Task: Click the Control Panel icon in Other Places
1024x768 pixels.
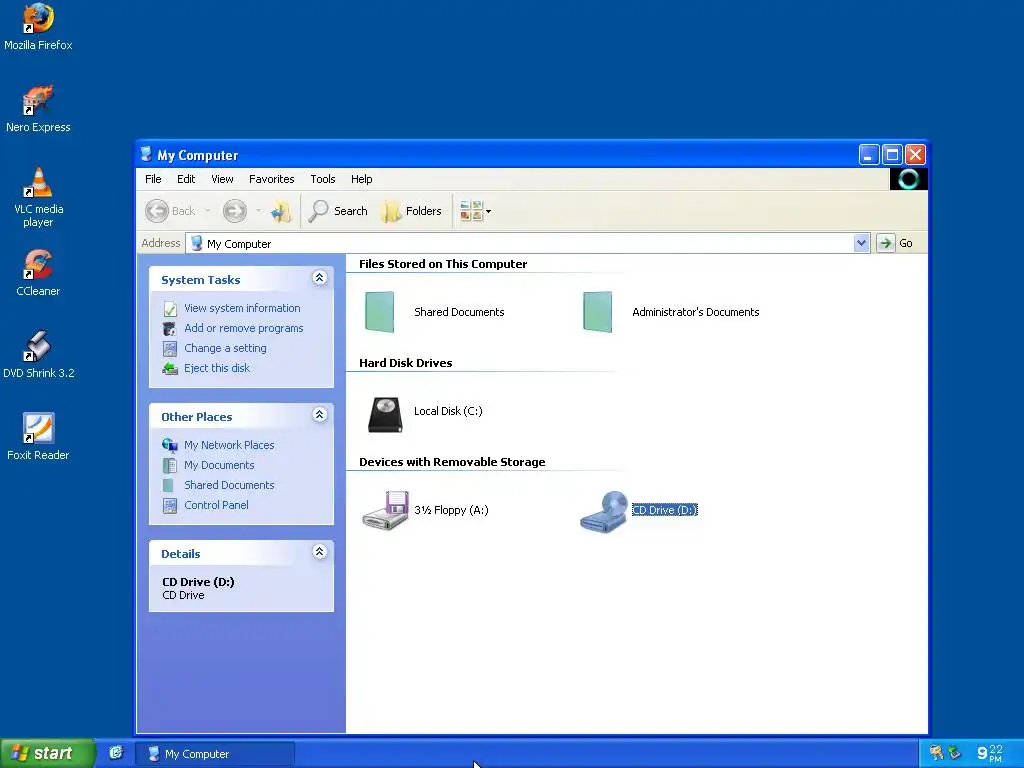Action: (x=170, y=505)
